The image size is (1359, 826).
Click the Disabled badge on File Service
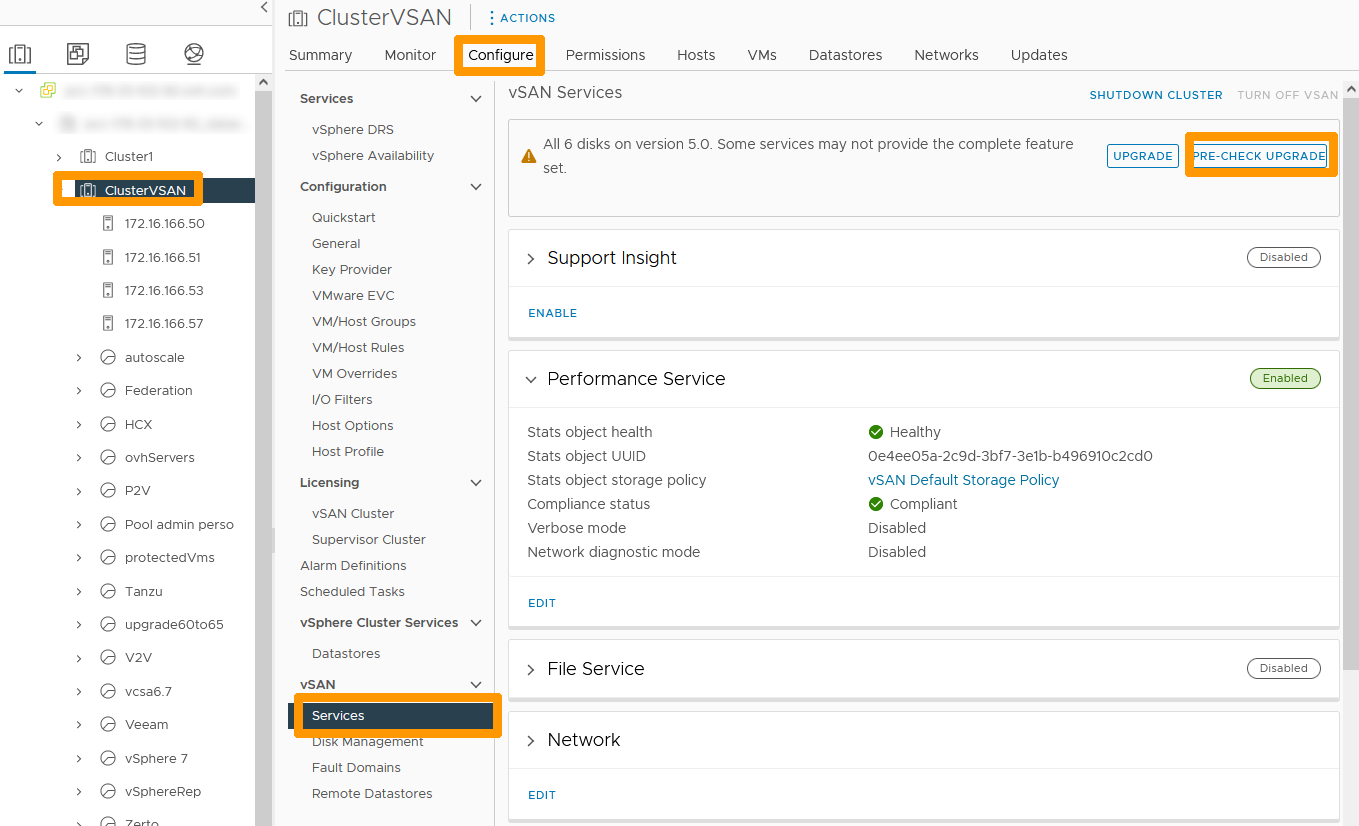1283,668
